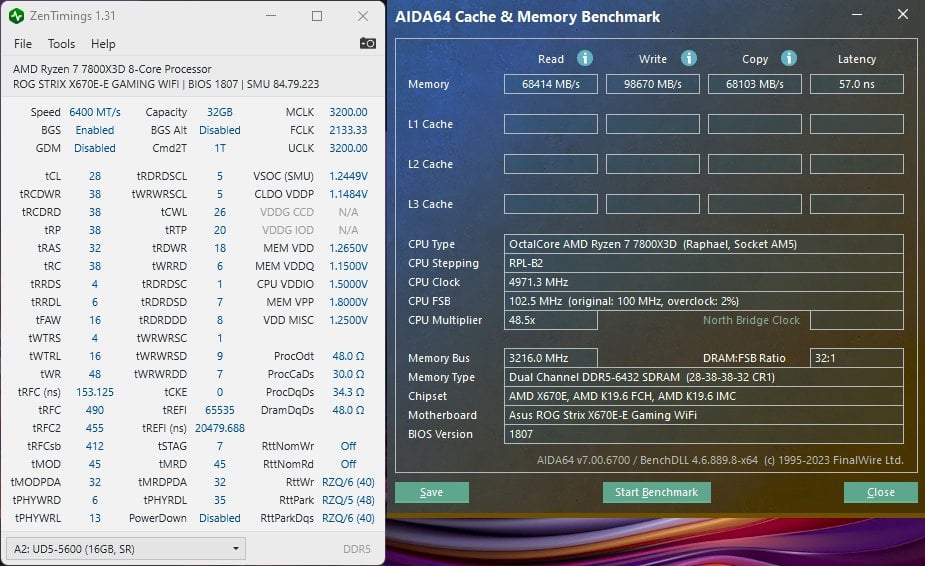The image size is (925, 566).
Task: Click the empty L2 Cache Write field
Action: [x=653, y=164]
